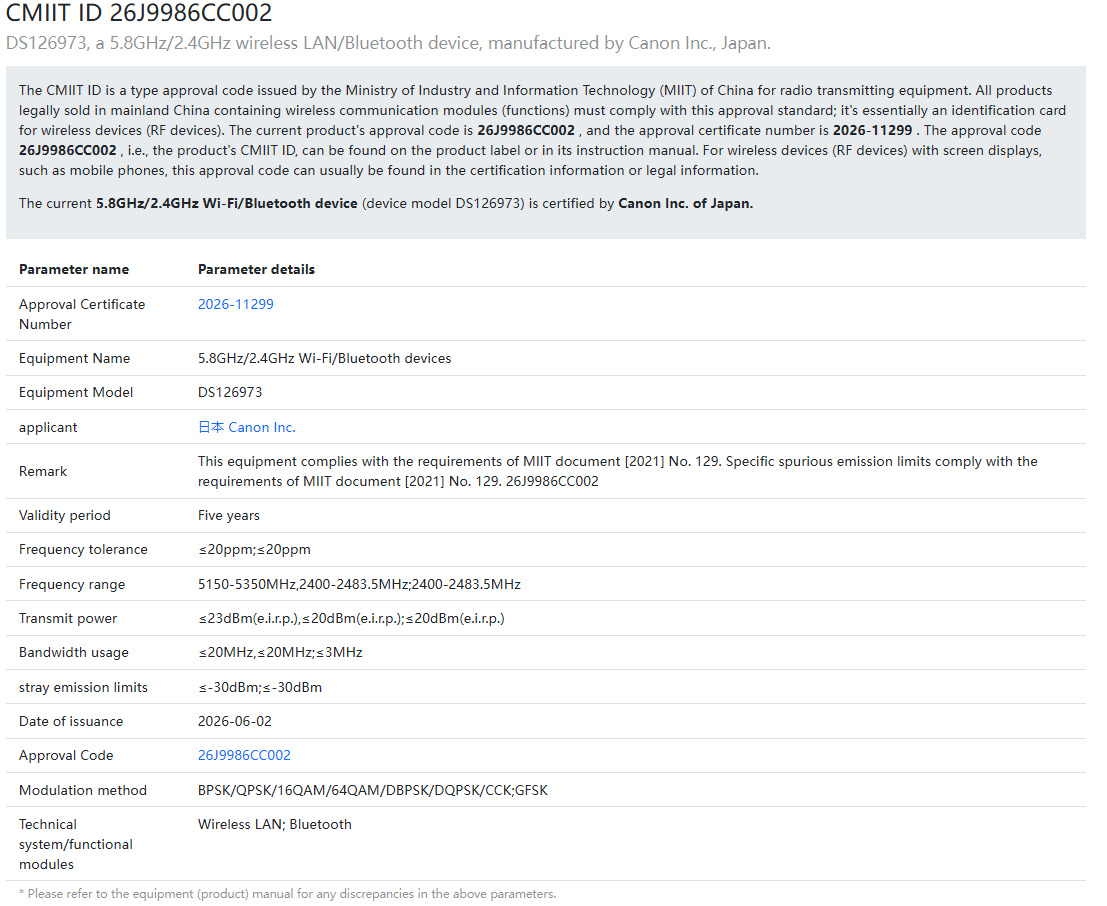Select the date 2026-06-02
Screen dimensions: 1107x906
234,721
